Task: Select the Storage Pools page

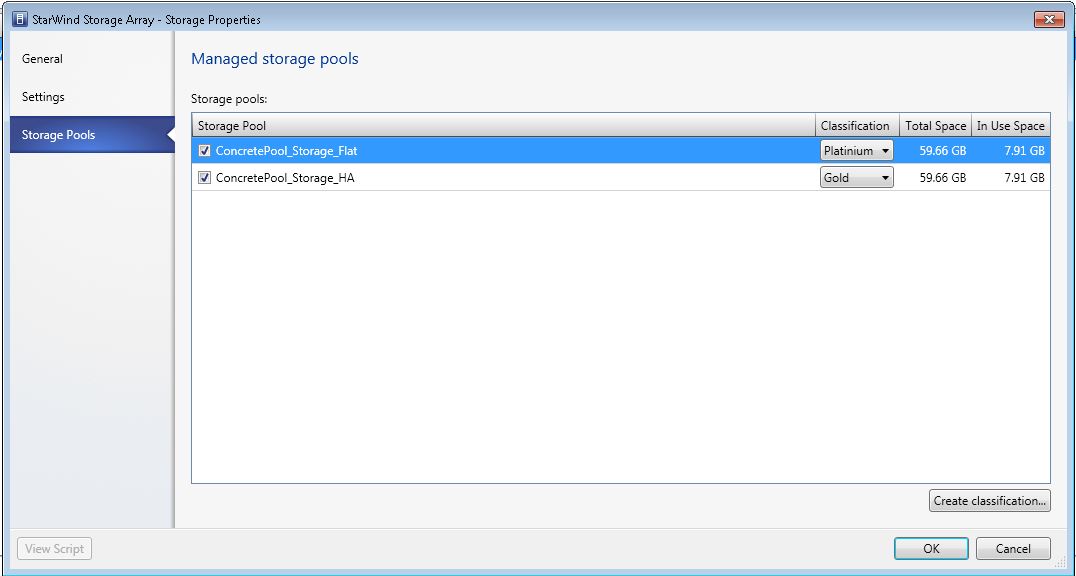Action: coord(92,135)
